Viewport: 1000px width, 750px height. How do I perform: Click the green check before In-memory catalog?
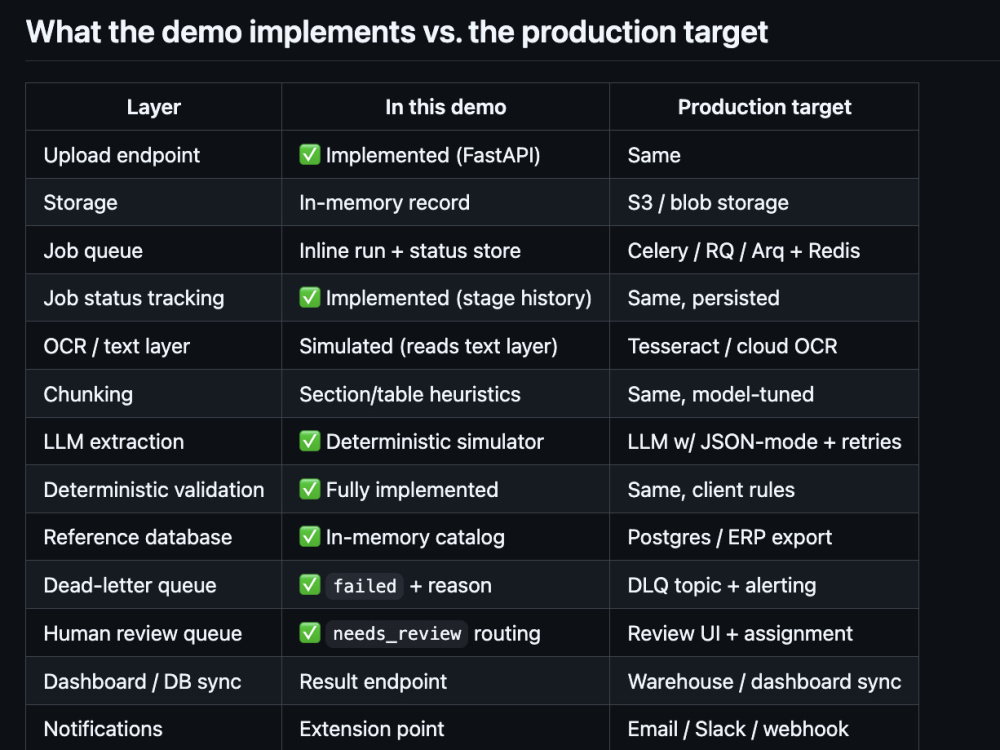tap(310, 536)
